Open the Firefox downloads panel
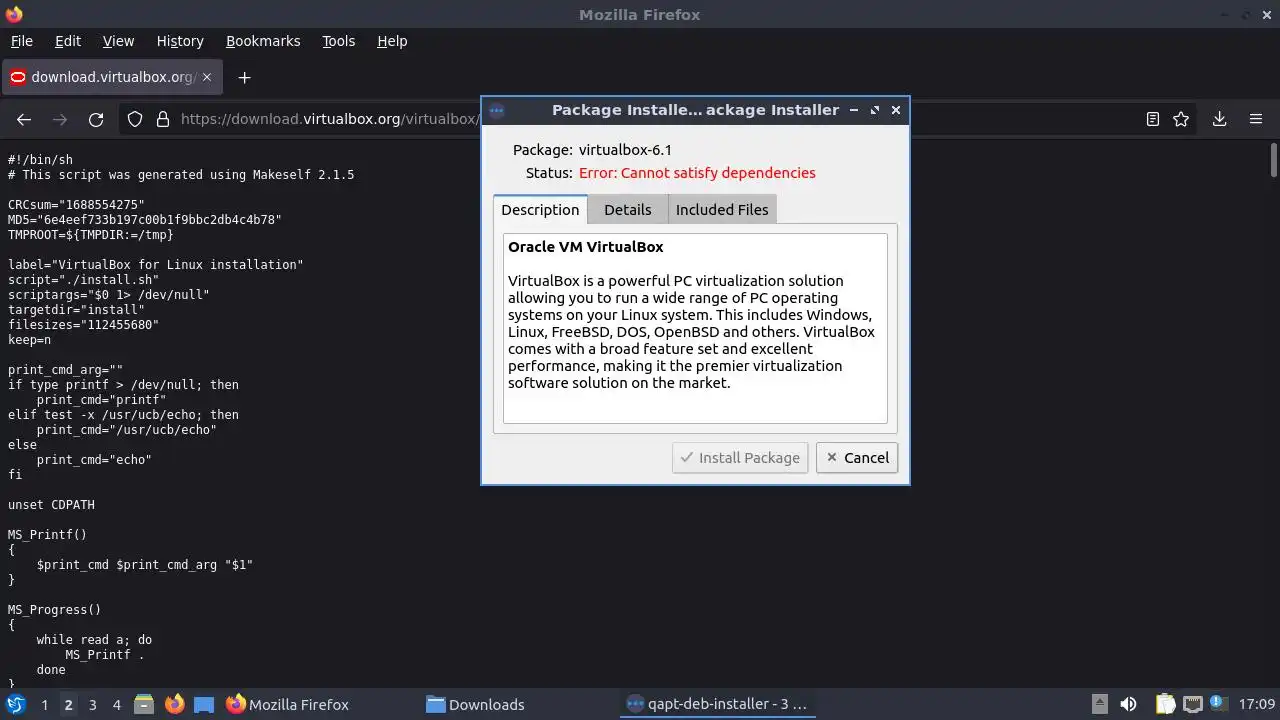This screenshot has height=720, width=1280. tap(1219, 119)
